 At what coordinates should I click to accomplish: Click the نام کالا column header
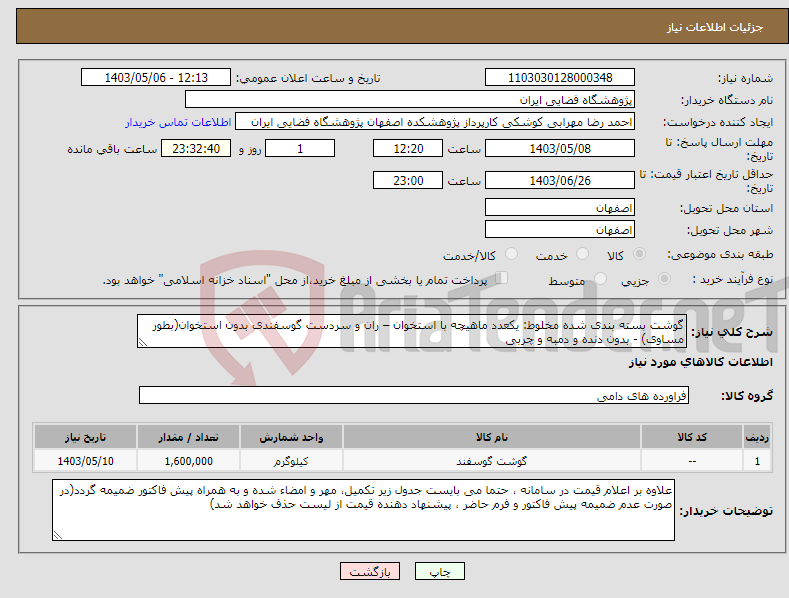point(492,437)
